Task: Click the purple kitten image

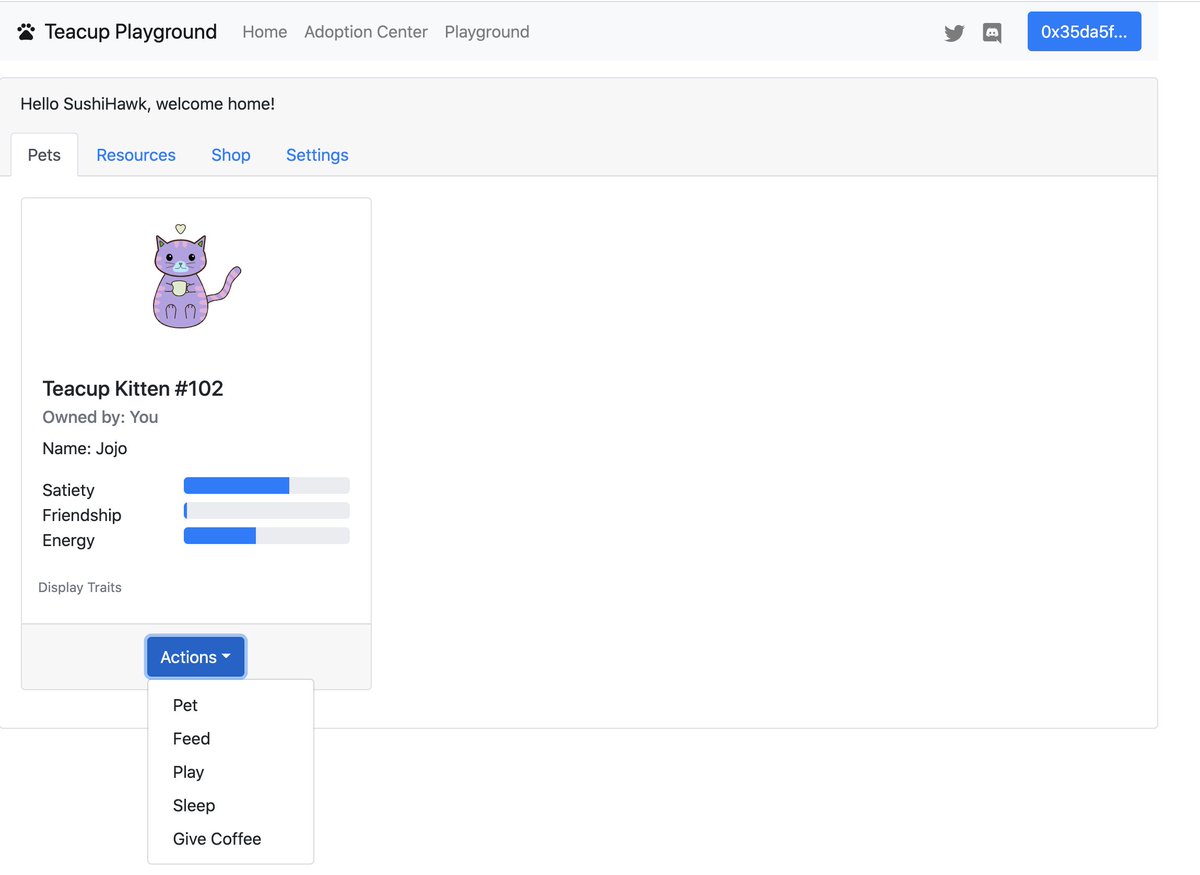Action: 196,277
